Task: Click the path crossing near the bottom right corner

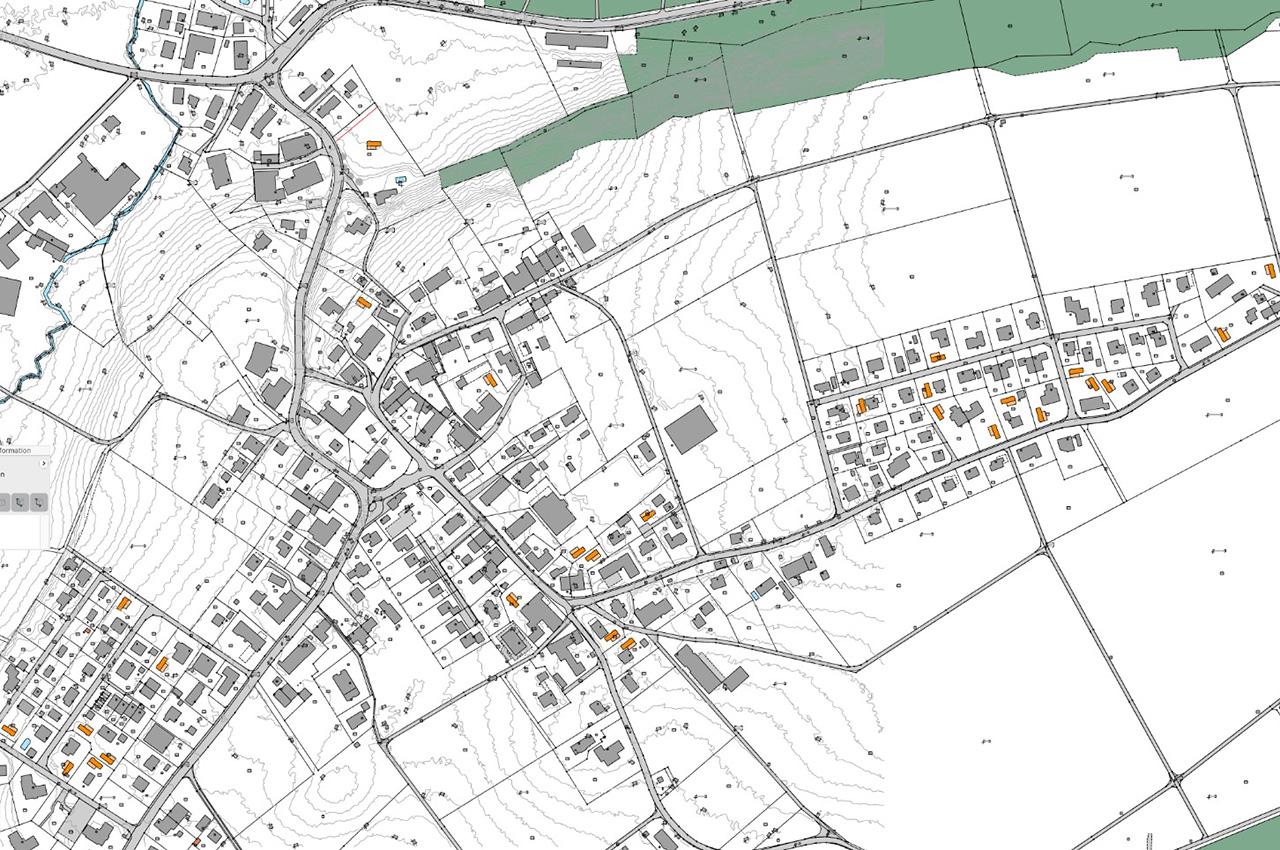Action: 1176,778
